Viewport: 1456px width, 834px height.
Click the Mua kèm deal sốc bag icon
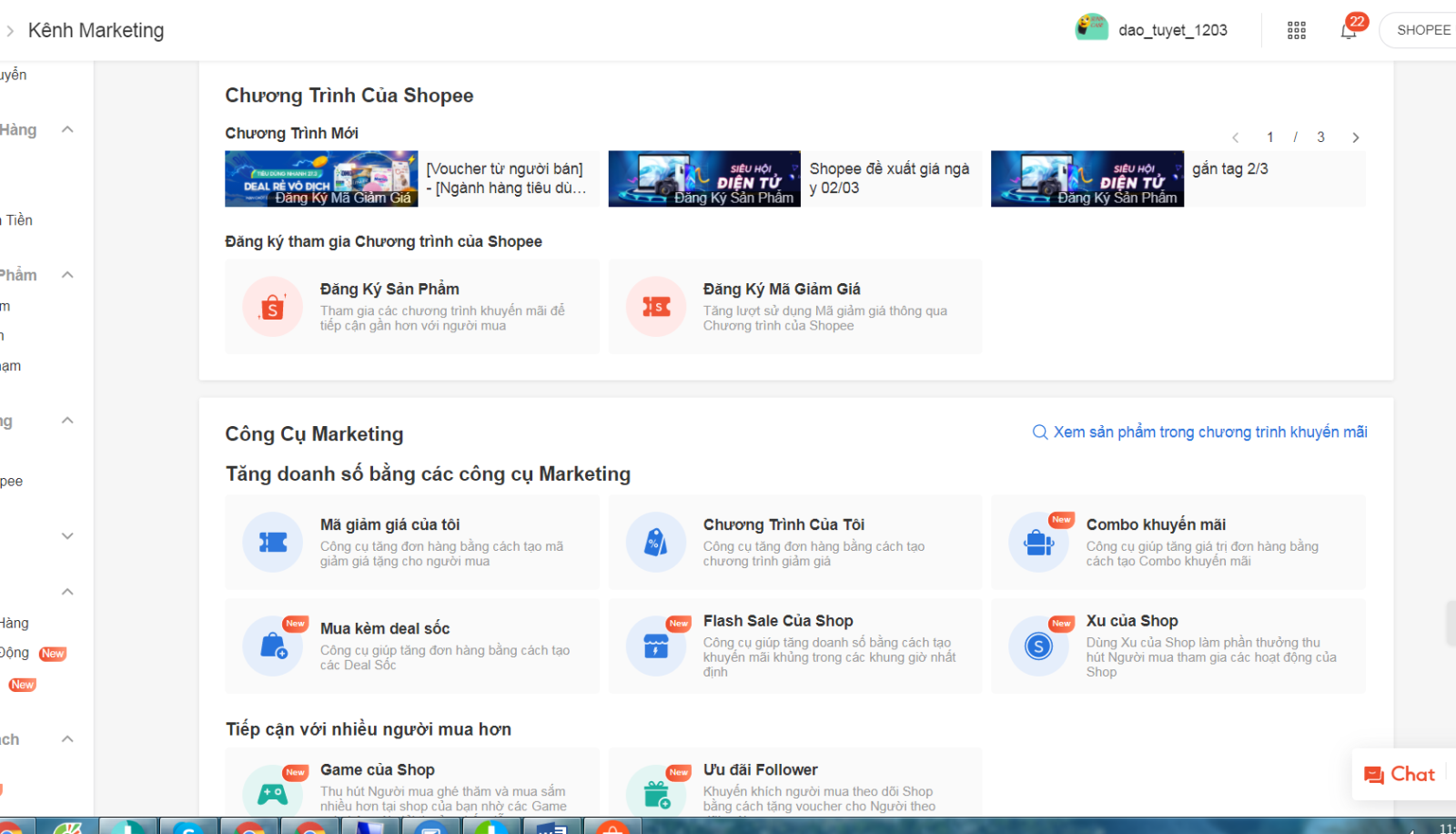click(x=273, y=646)
